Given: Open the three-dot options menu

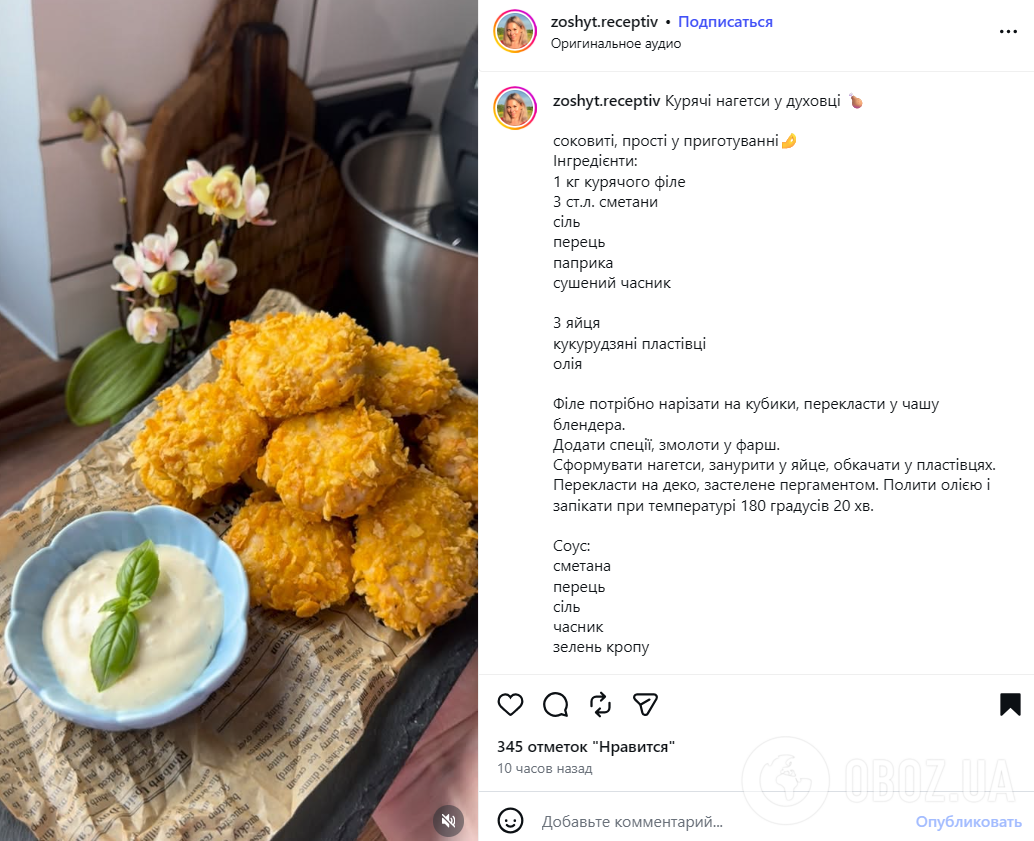Looking at the screenshot, I should coord(1006,31).
